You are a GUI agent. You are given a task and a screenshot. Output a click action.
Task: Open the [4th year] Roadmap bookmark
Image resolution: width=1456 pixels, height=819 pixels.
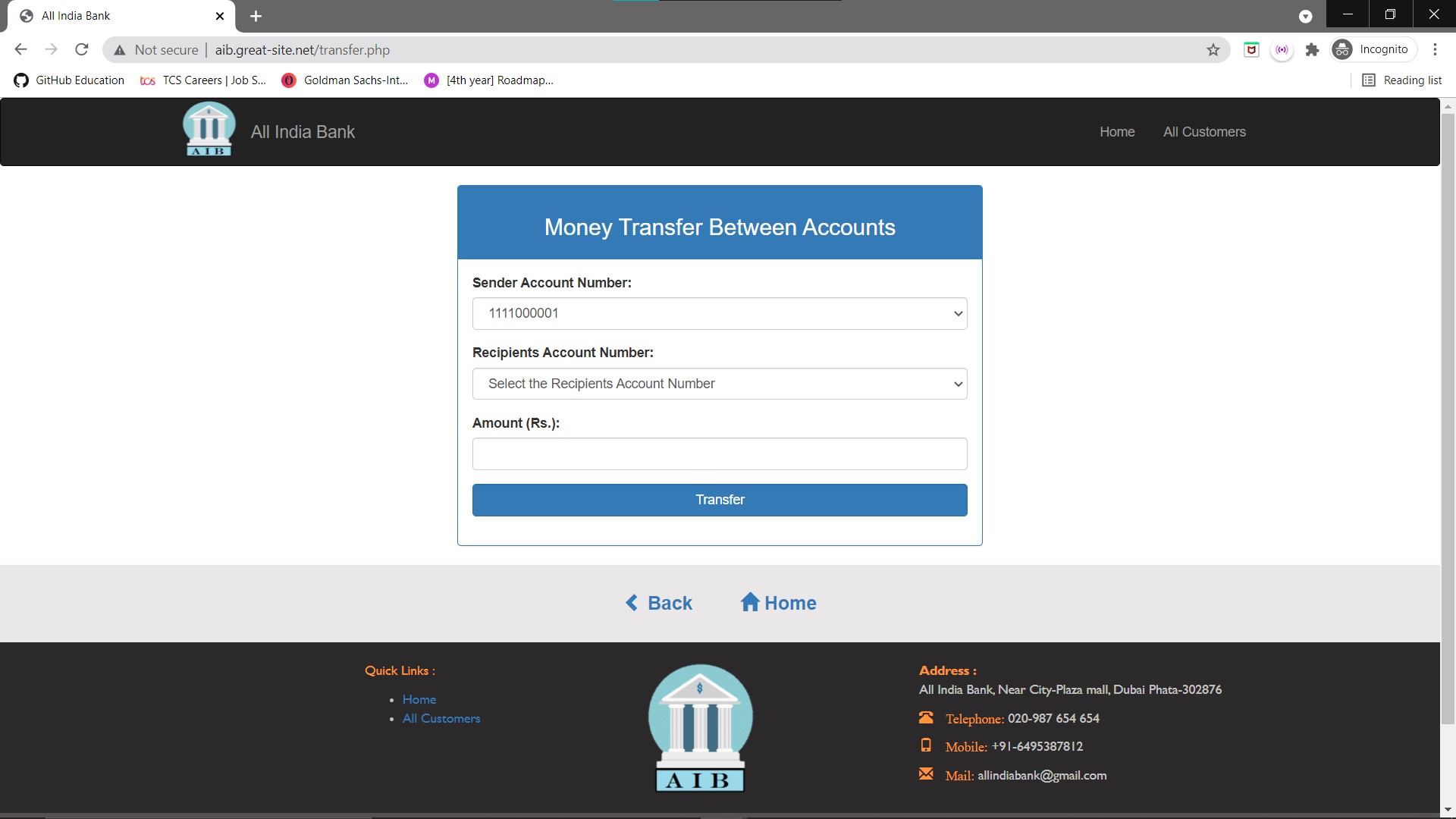coord(489,80)
